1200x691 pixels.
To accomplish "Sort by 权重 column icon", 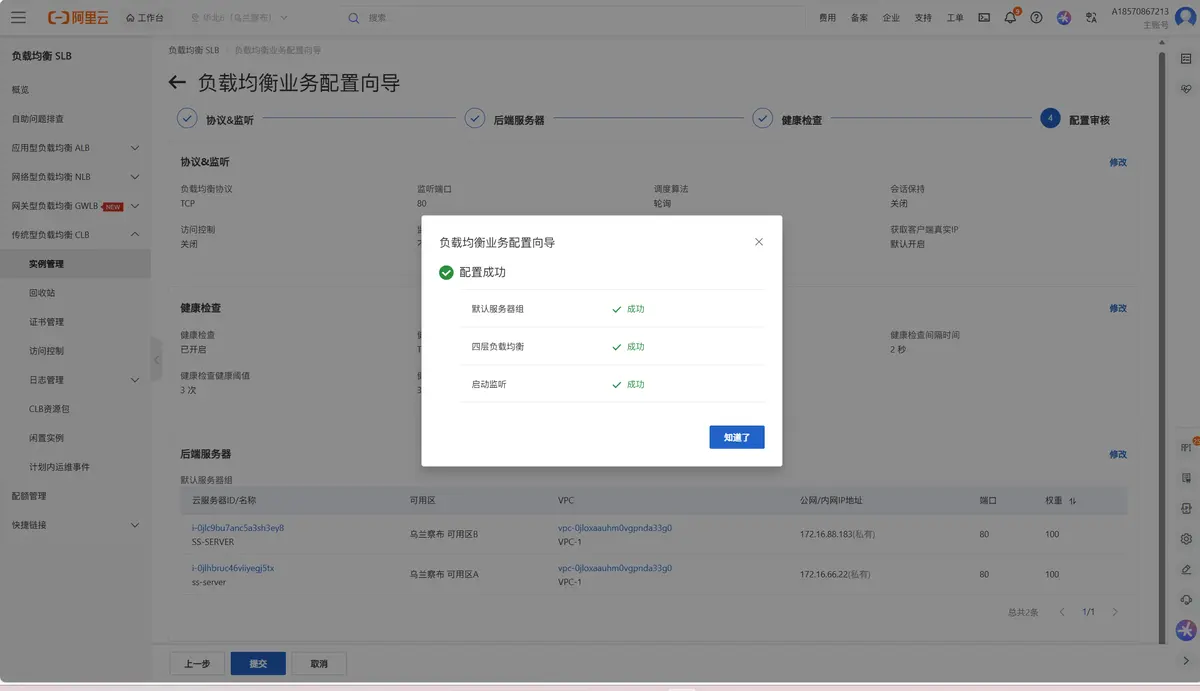I will 1073,500.
